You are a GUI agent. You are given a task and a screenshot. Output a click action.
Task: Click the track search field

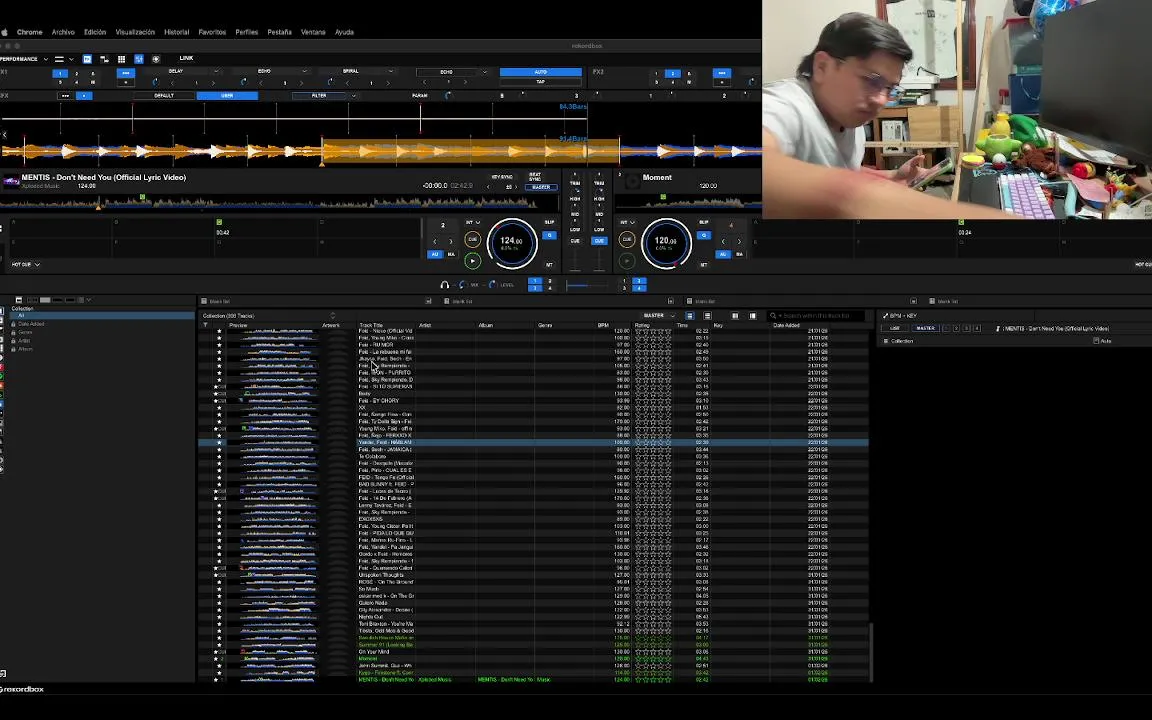(817, 316)
